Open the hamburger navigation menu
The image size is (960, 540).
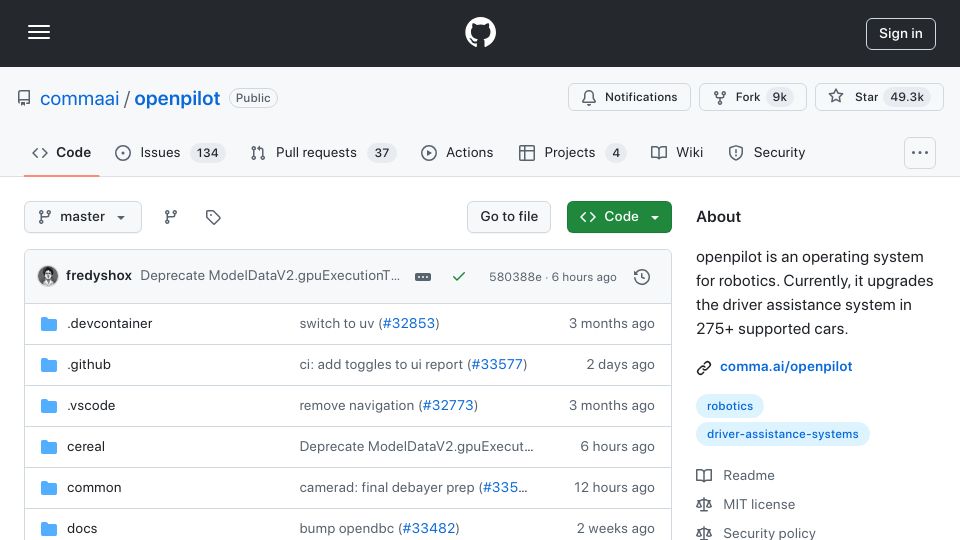coord(39,32)
